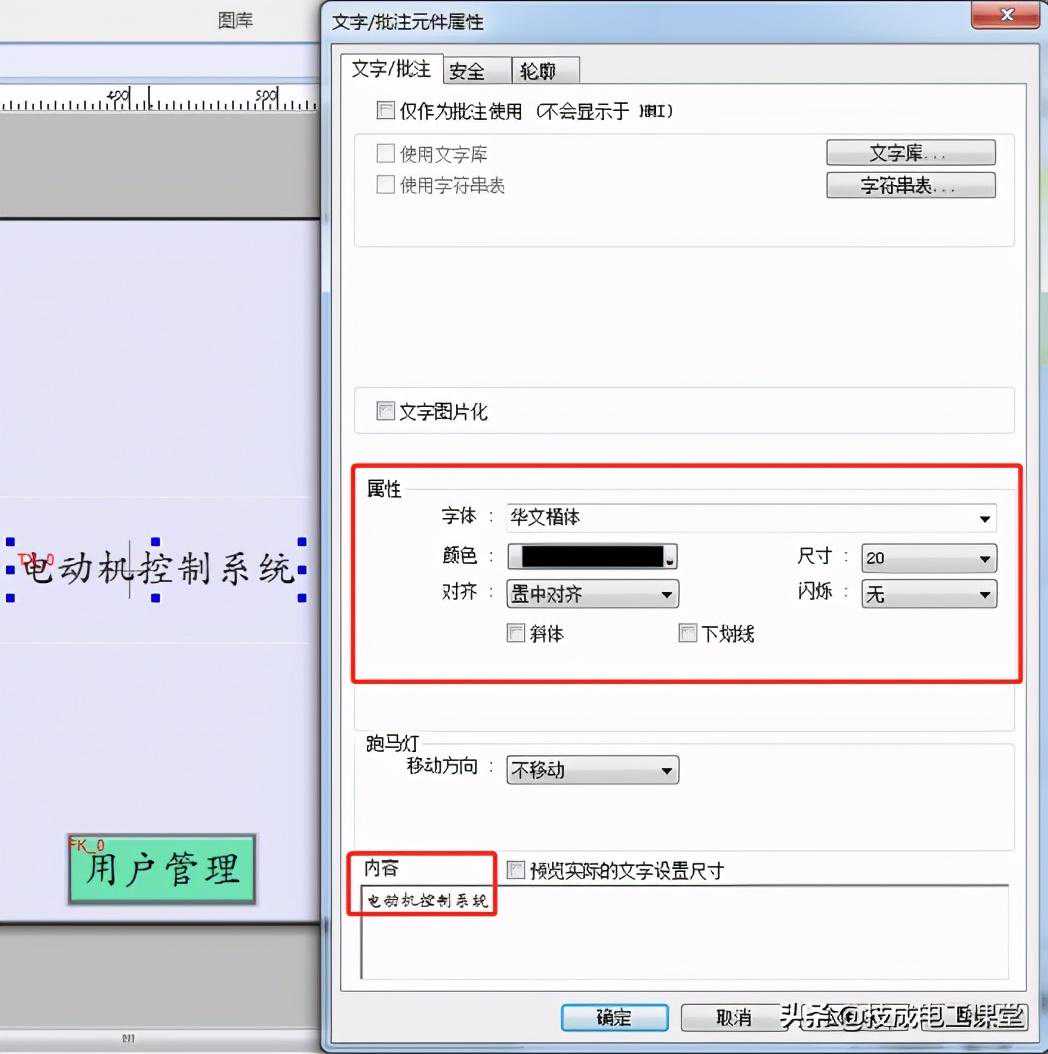This screenshot has width=1048, height=1054.
Task: Open the 闪烁 blink dropdown
Action: (x=985, y=595)
